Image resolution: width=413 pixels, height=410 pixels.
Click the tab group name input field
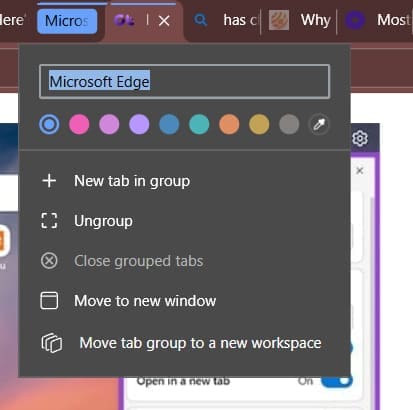pyautogui.click(x=184, y=82)
